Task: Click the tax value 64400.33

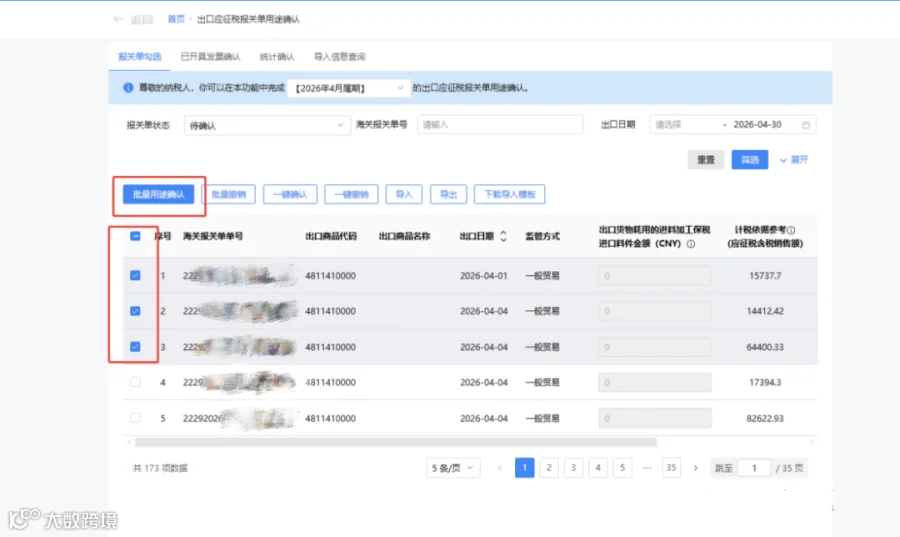Action: [x=765, y=347]
